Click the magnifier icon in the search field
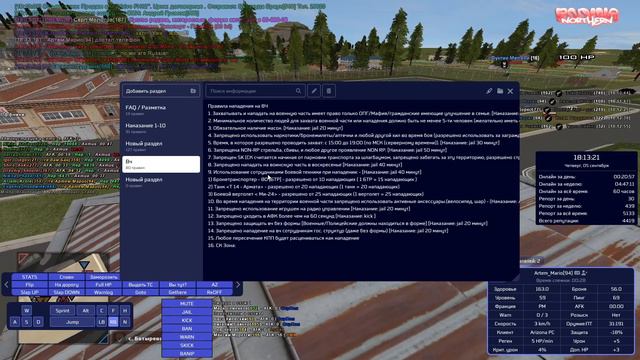This screenshot has height=360, width=640. (x=298, y=91)
